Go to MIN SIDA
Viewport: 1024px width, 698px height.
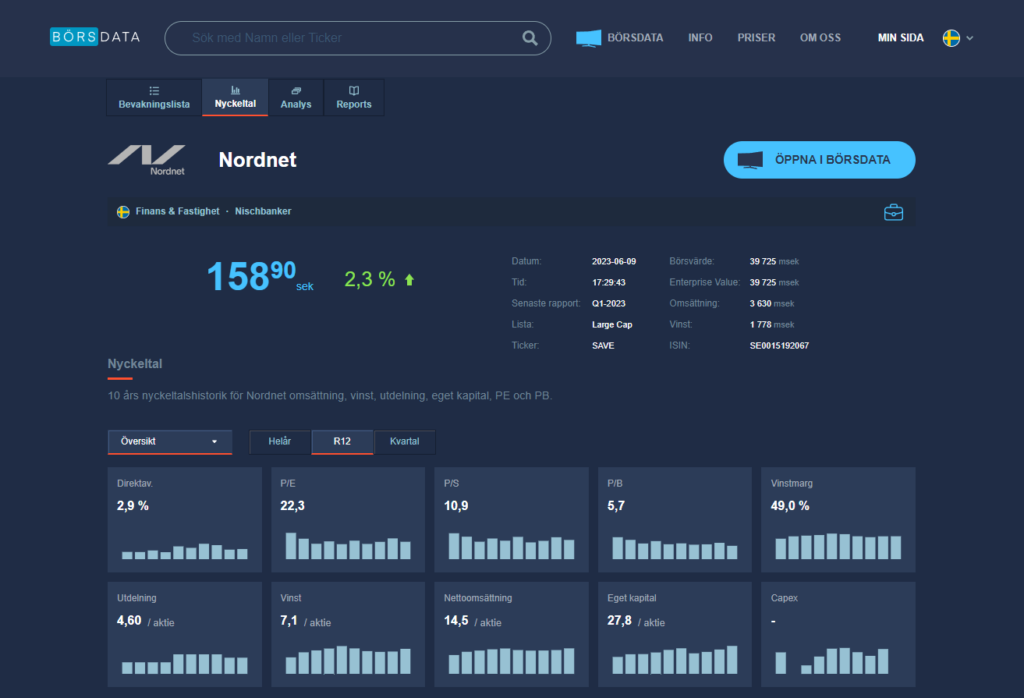pos(901,38)
